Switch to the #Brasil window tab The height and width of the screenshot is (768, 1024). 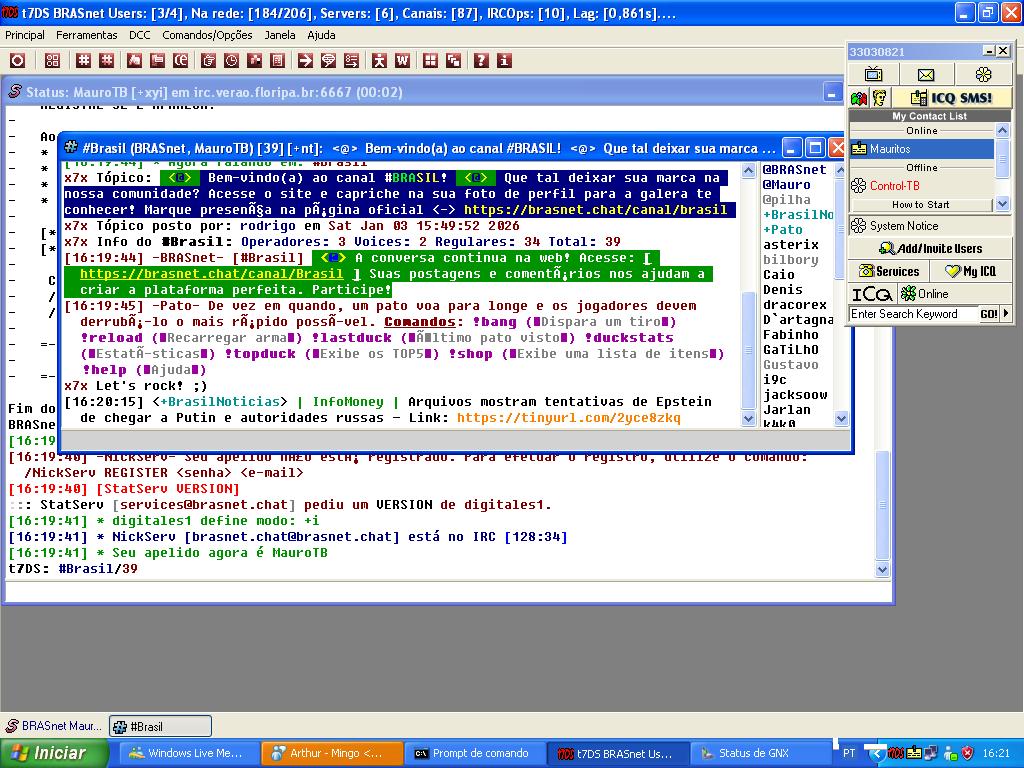[160, 727]
